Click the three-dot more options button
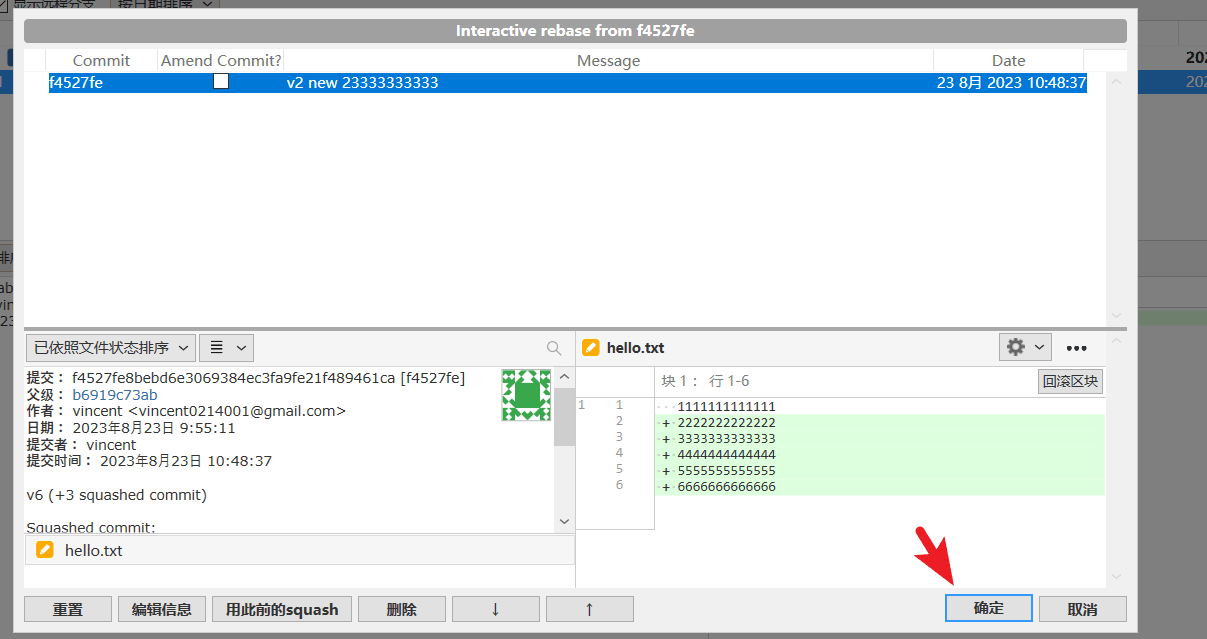1207x639 pixels. pos(1076,348)
